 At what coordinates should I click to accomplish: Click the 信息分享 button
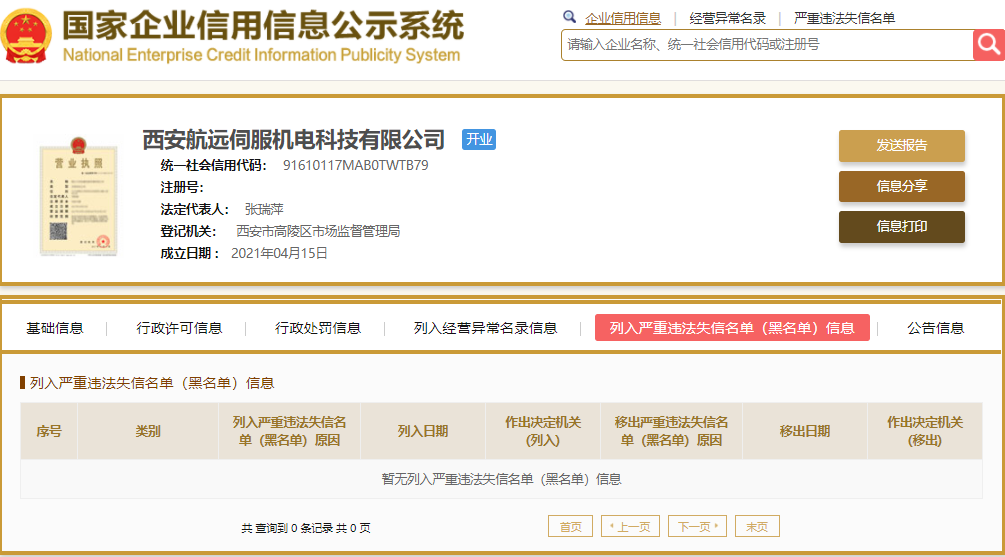point(901,186)
